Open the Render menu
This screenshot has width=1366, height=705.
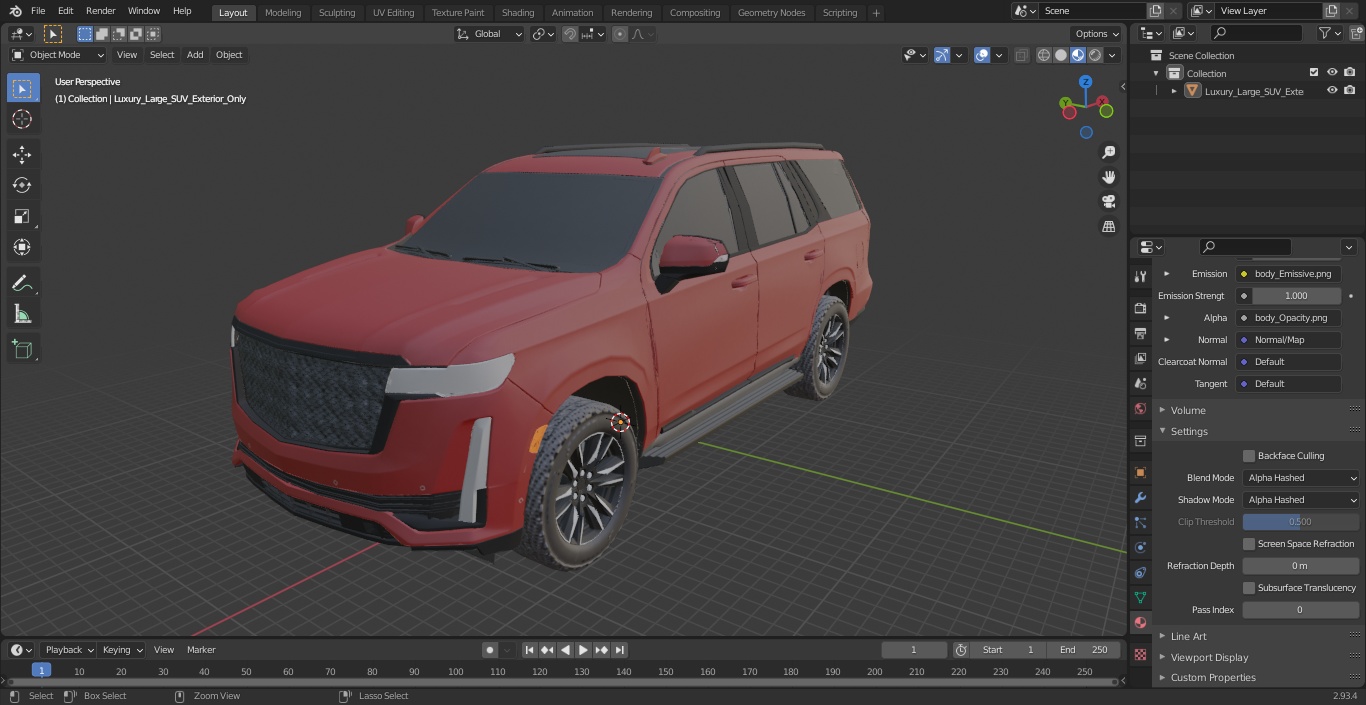point(101,11)
